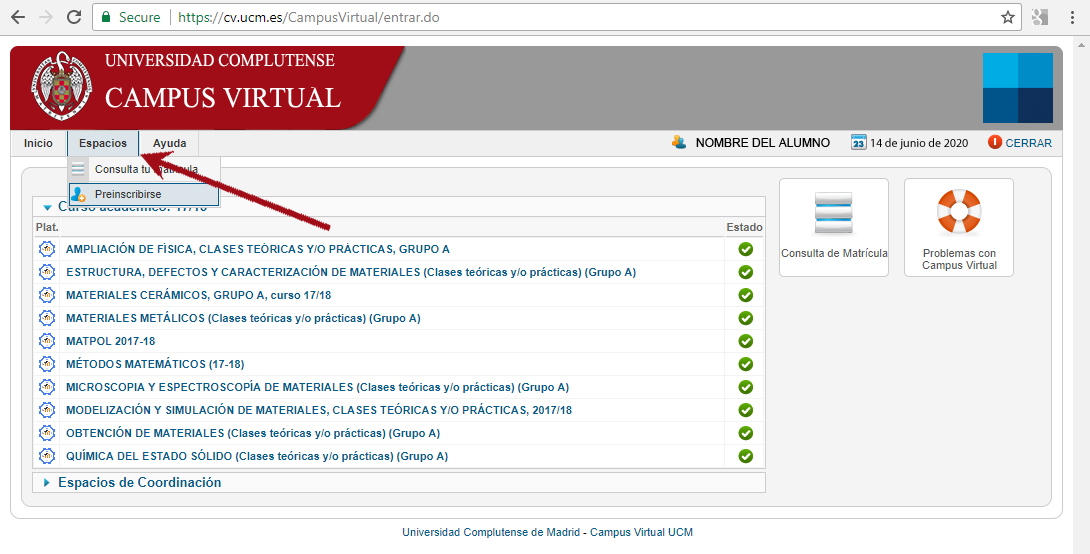Collapse the Curso académico section
The height and width of the screenshot is (554, 1090).
[x=47, y=207]
